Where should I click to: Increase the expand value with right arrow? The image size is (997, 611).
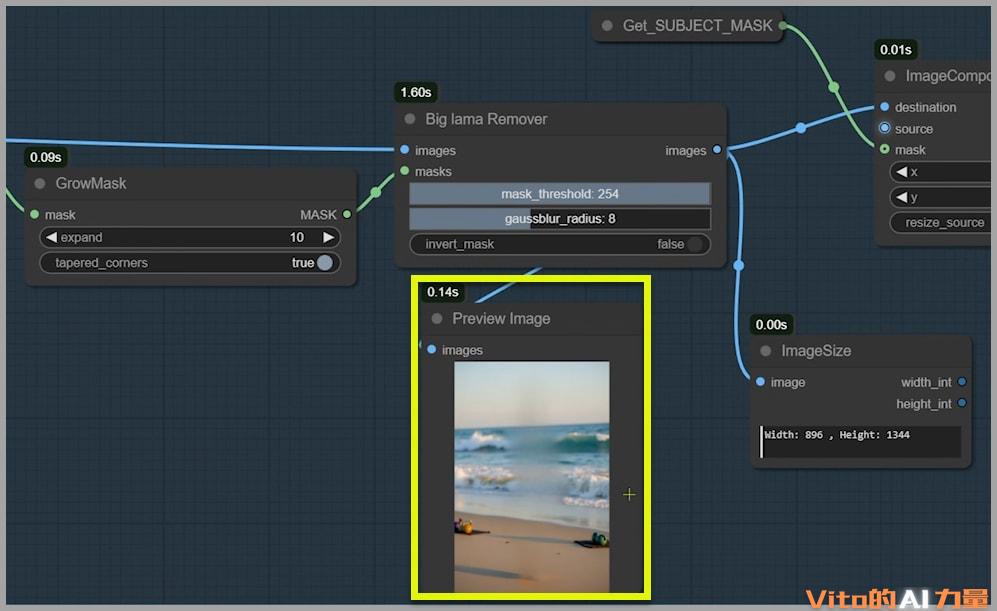pyautogui.click(x=328, y=237)
